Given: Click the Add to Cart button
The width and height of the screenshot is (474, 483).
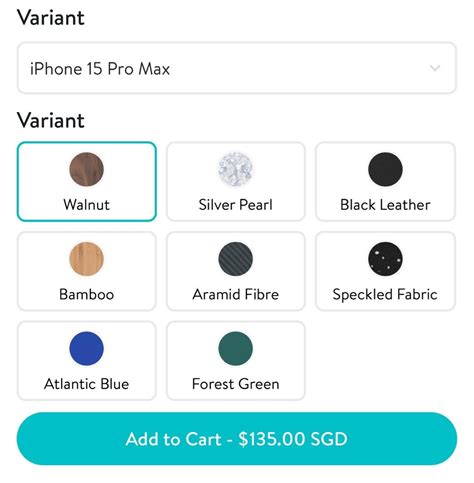Looking at the screenshot, I should [237, 439].
